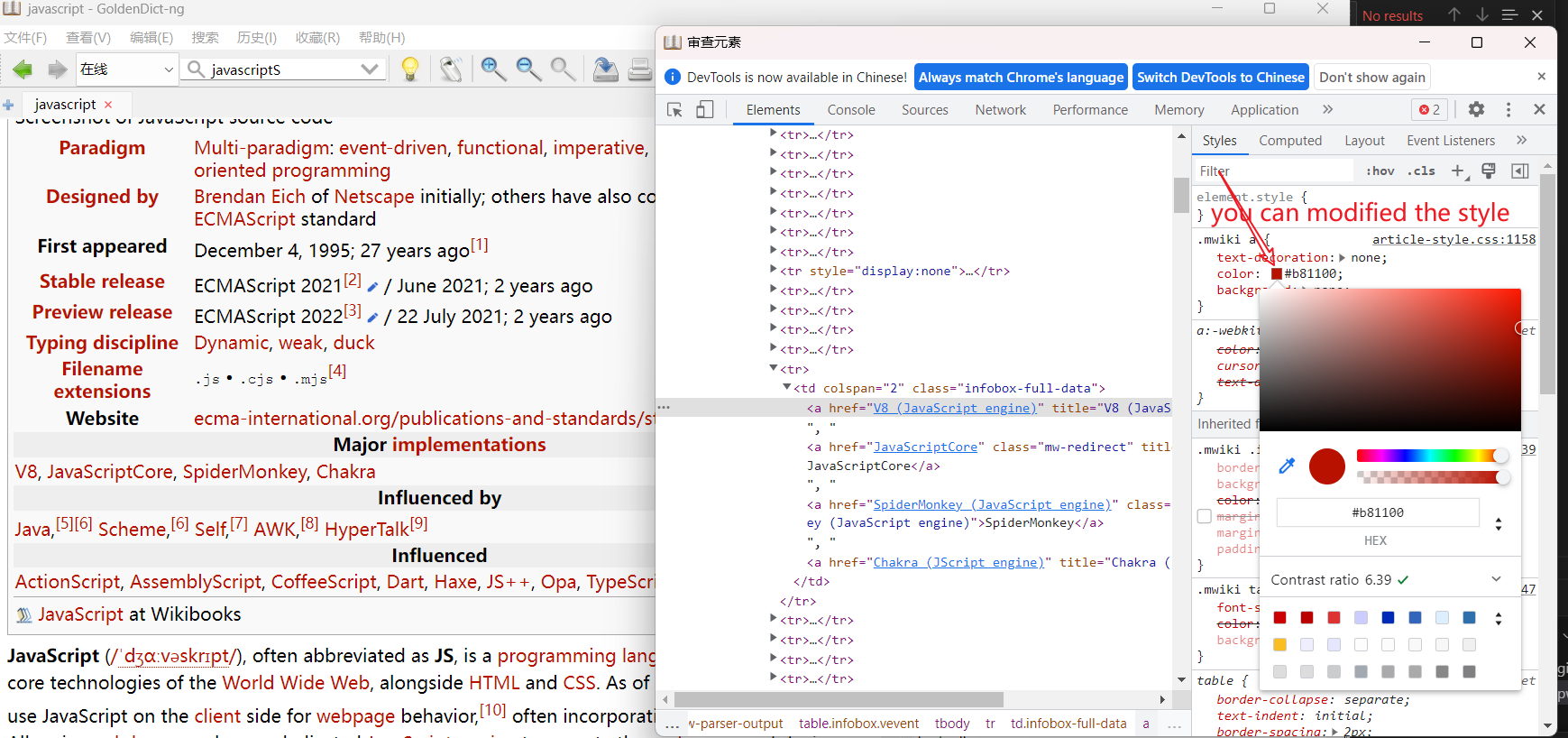Open the Sources tab
This screenshot has height=738, width=1568.
coord(925,109)
